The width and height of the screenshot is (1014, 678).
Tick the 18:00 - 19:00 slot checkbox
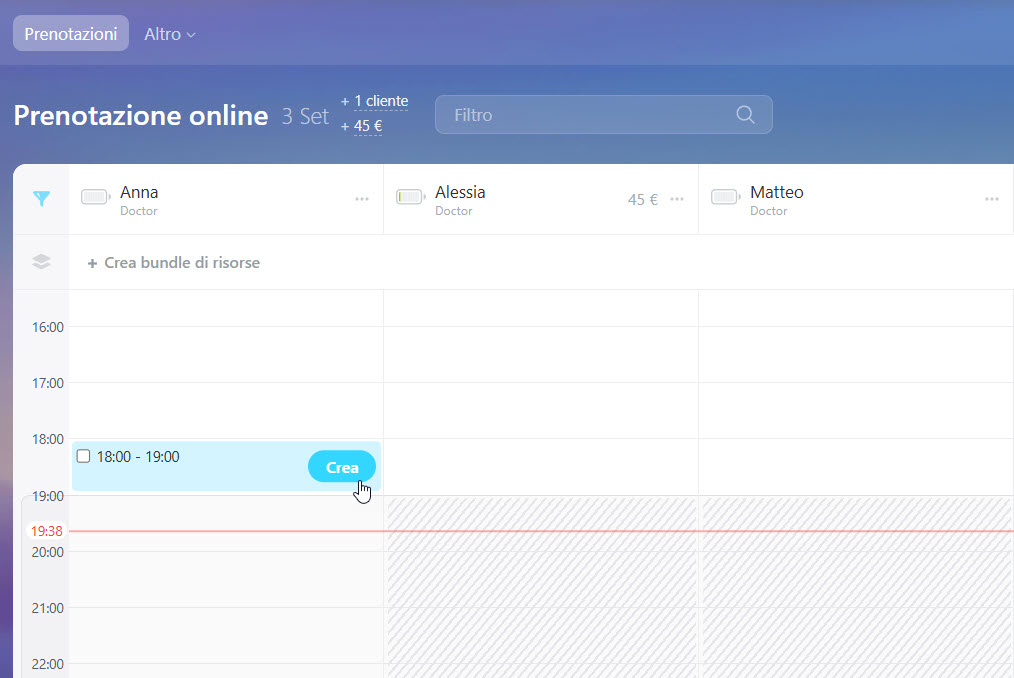tap(84, 456)
